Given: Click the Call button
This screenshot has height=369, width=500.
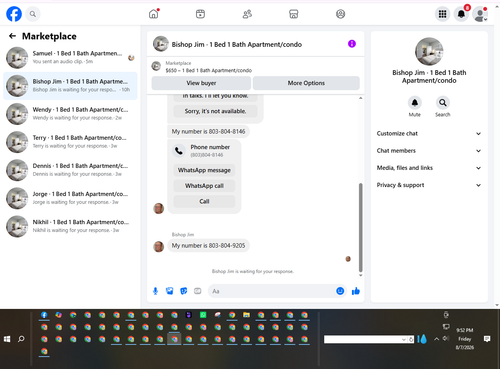Looking at the screenshot, I should click(204, 201).
